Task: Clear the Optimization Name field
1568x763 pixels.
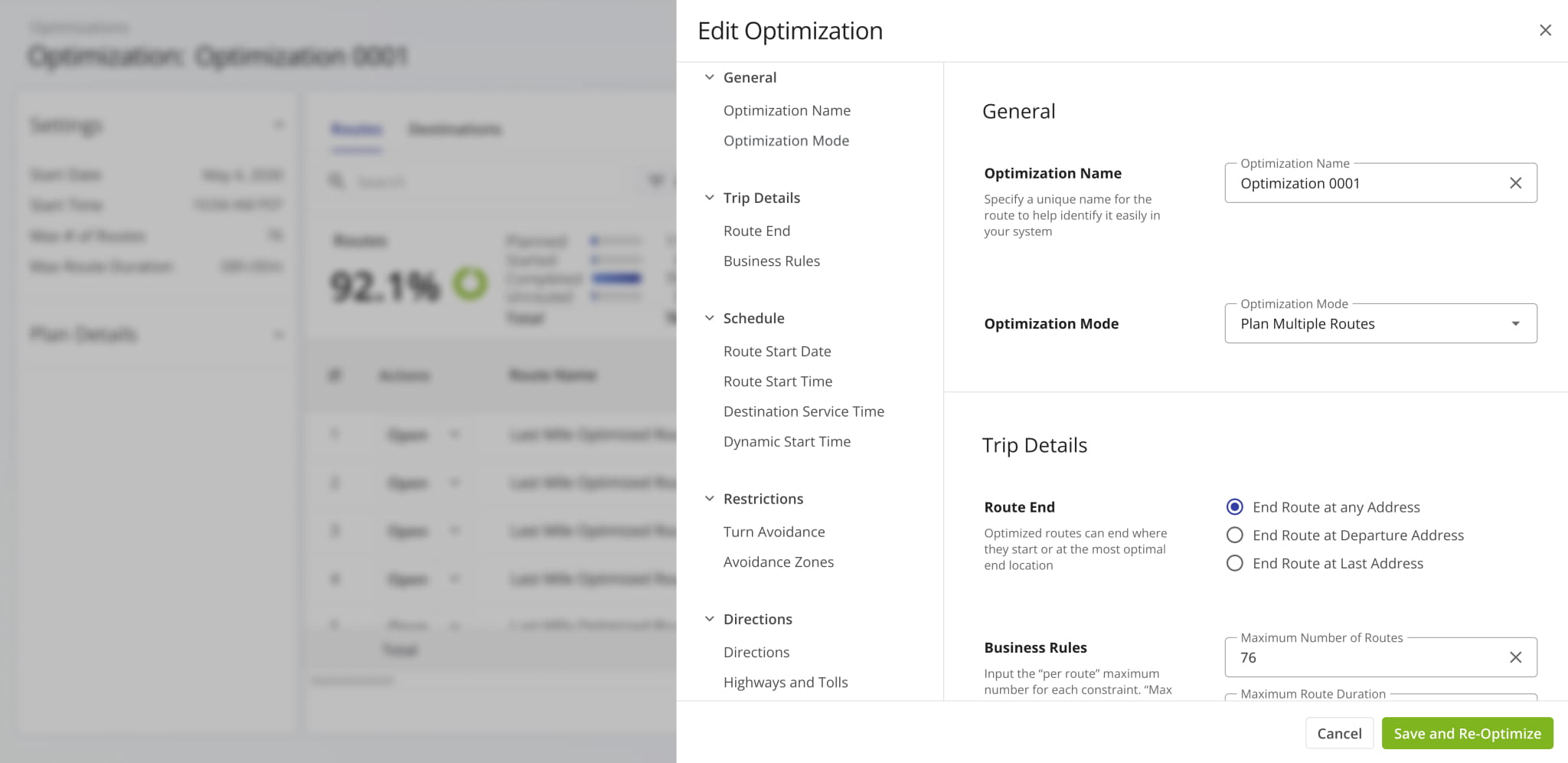Action: (x=1515, y=183)
